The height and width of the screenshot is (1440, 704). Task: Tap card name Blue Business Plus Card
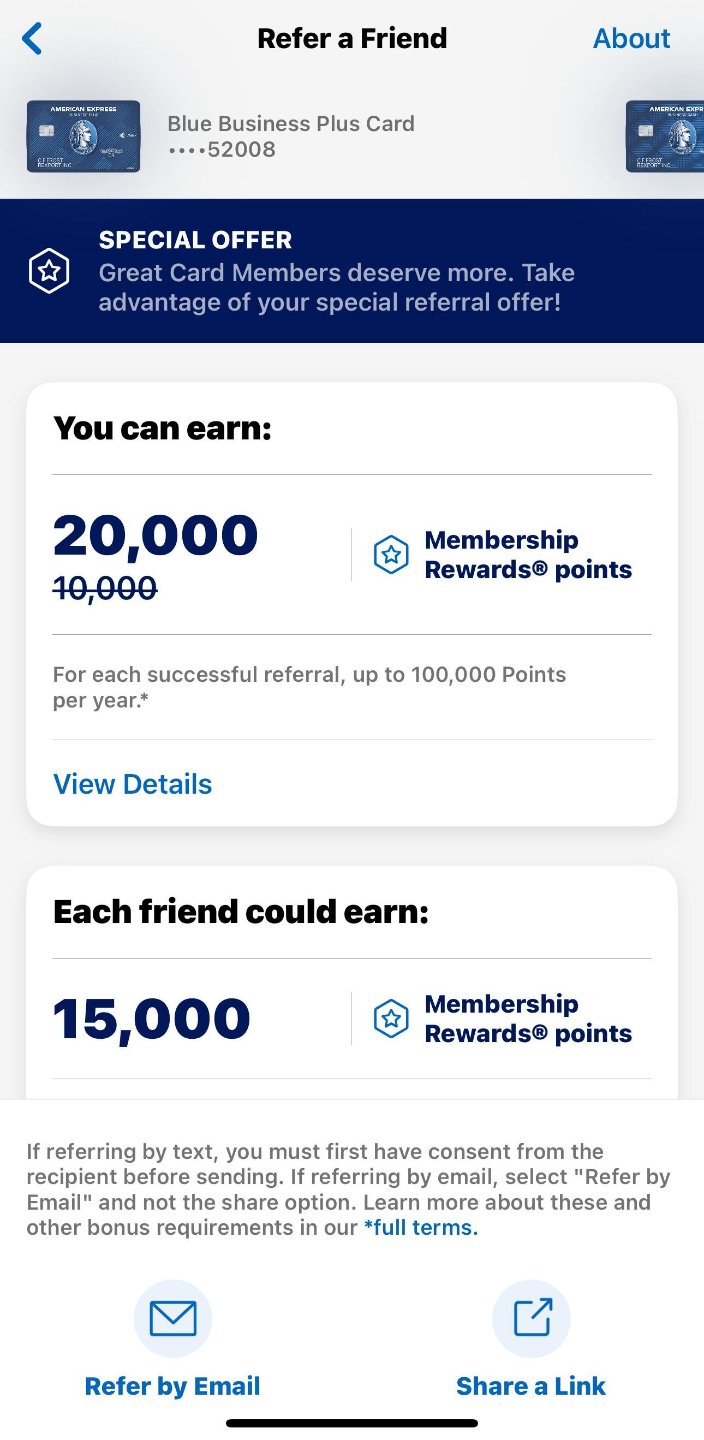[290, 124]
